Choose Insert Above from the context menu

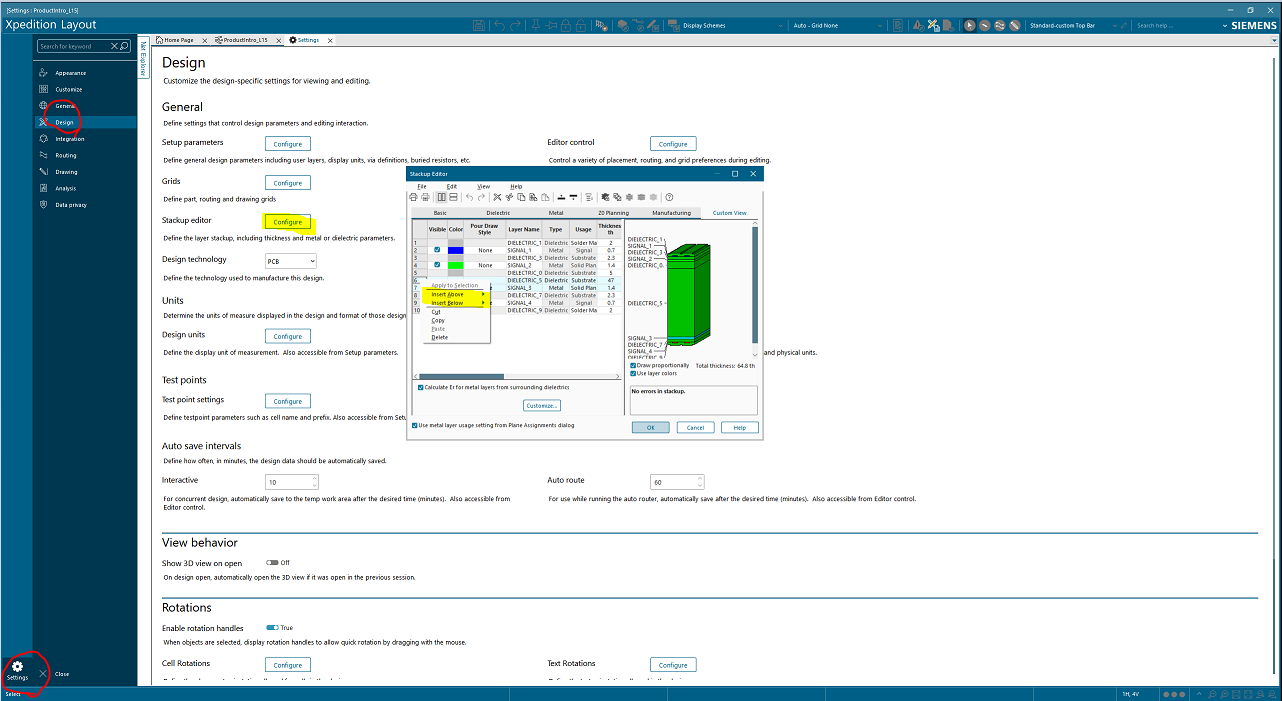coord(448,294)
